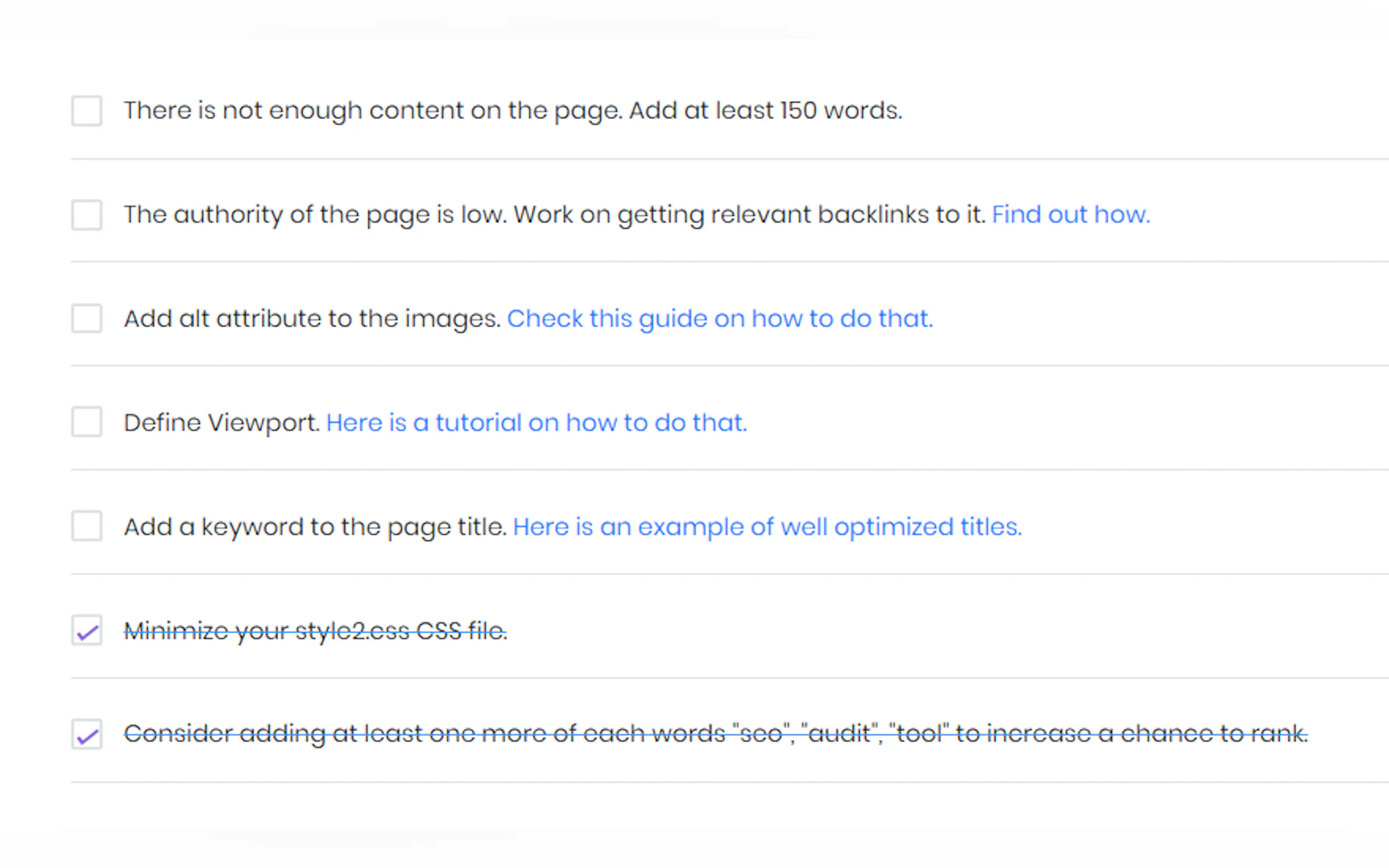Mark the 'Add alt attribute' item done
Screen dimensions: 1389x868
(x=87, y=319)
